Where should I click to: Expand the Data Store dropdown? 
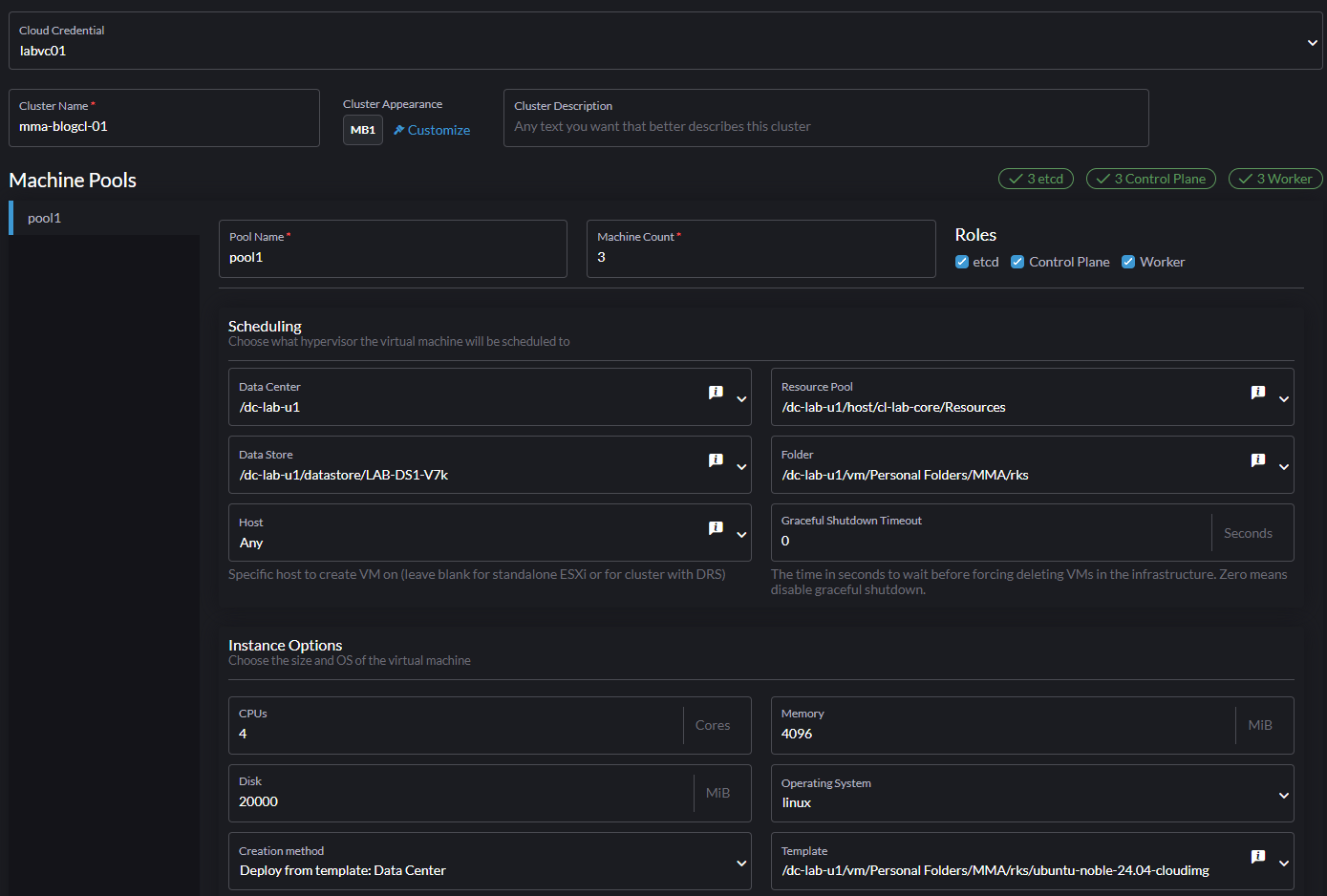(x=741, y=467)
